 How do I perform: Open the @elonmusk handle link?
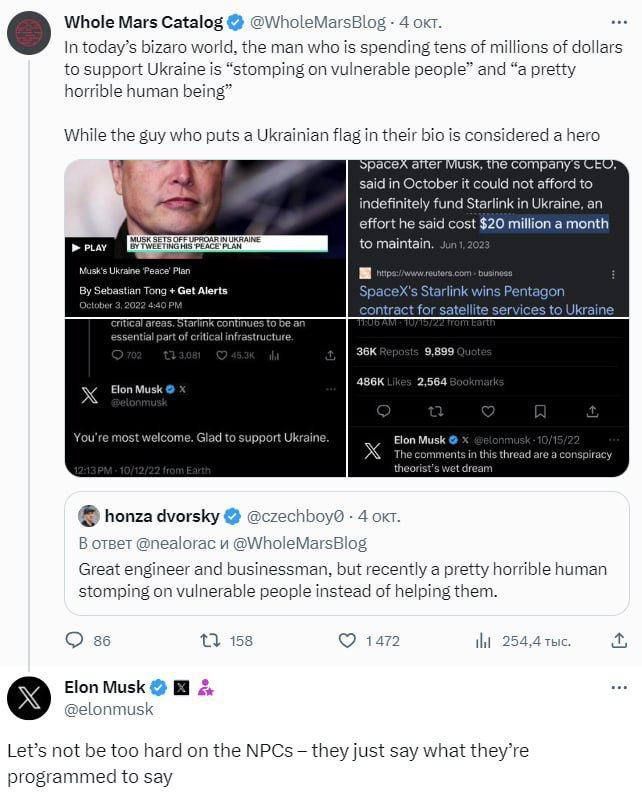point(109,709)
